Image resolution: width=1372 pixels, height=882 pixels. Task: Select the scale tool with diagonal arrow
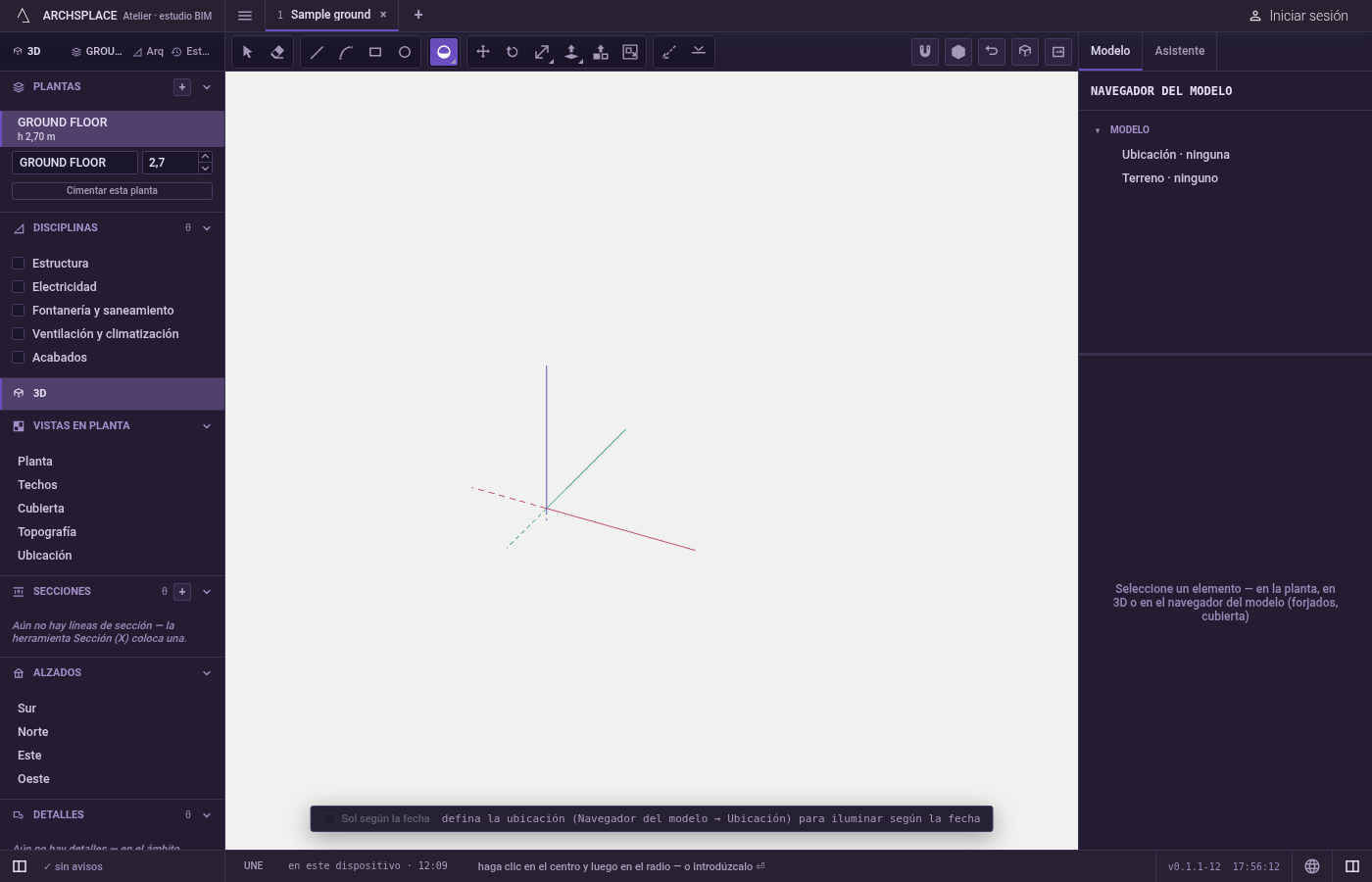(x=542, y=52)
